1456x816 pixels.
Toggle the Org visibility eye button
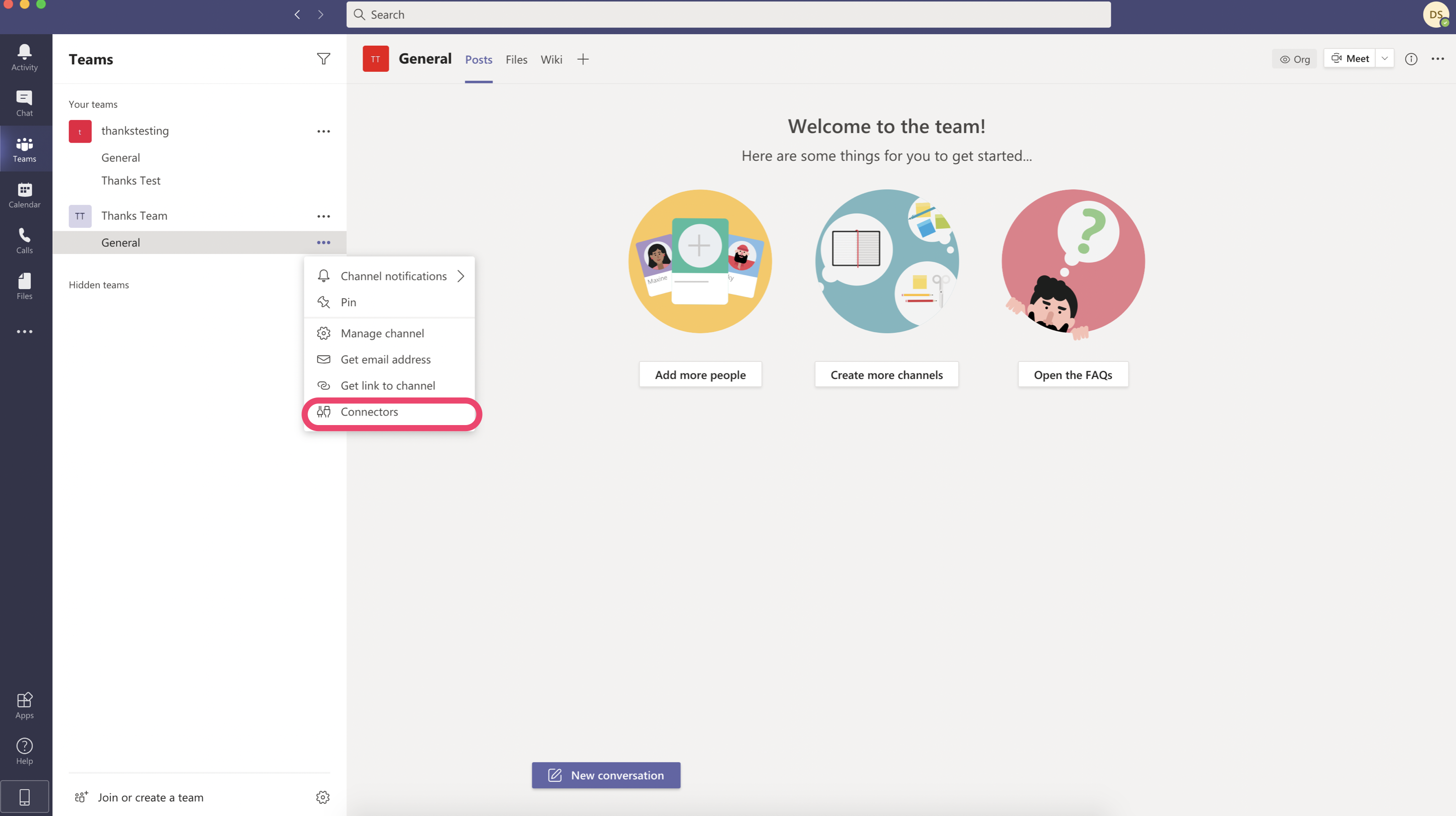tap(1294, 59)
